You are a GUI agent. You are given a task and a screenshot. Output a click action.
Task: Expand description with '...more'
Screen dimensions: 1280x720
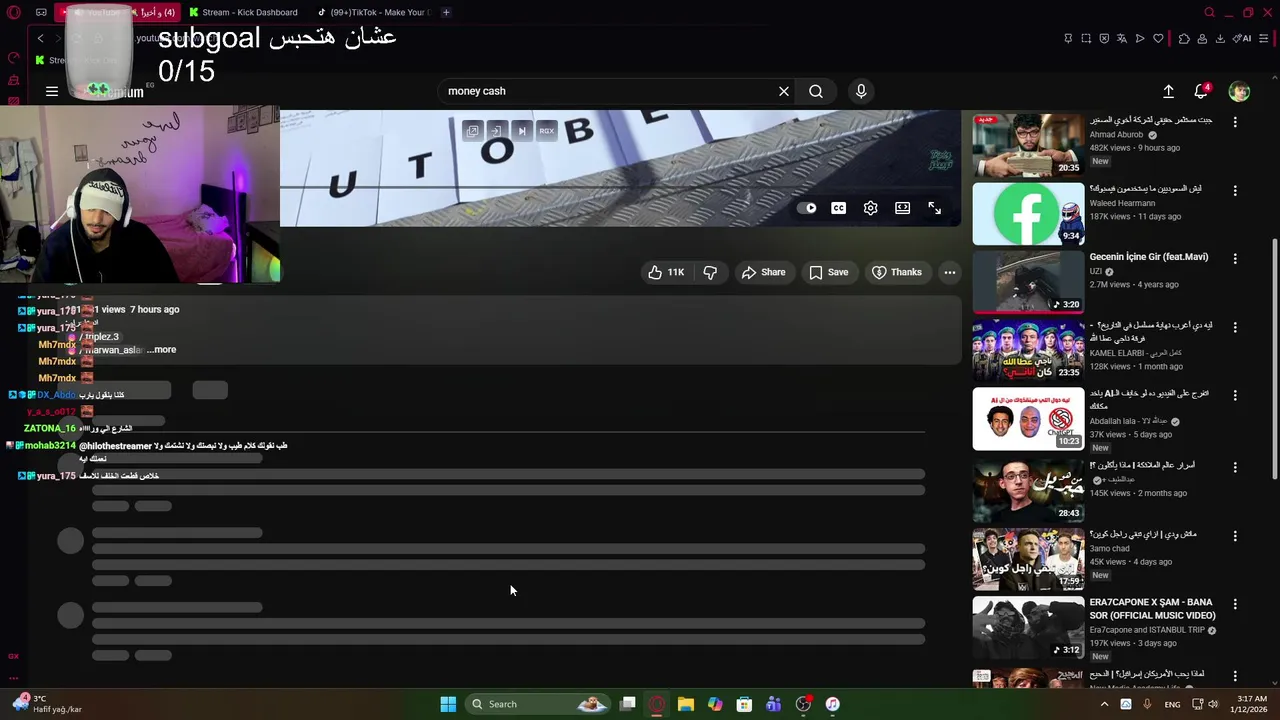tap(161, 350)
